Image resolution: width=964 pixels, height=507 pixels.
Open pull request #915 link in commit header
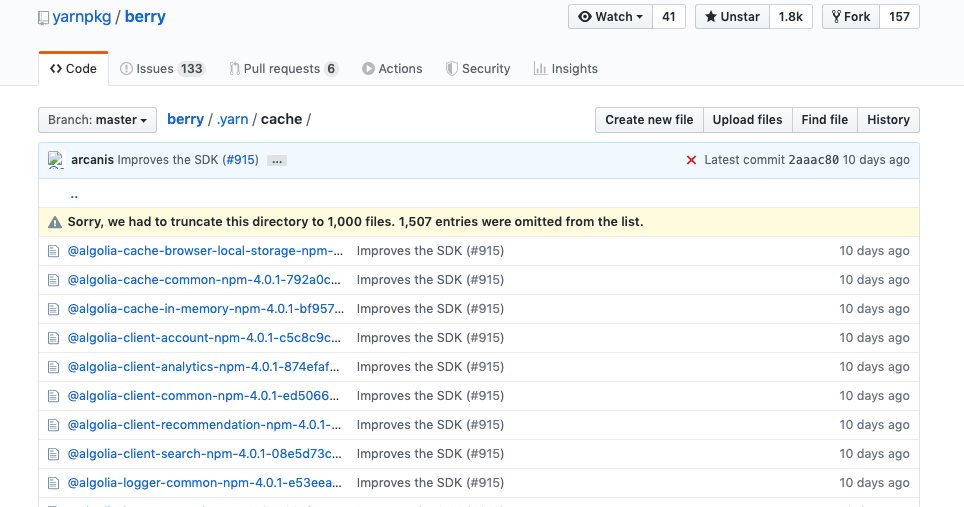(x=240, y=160)
